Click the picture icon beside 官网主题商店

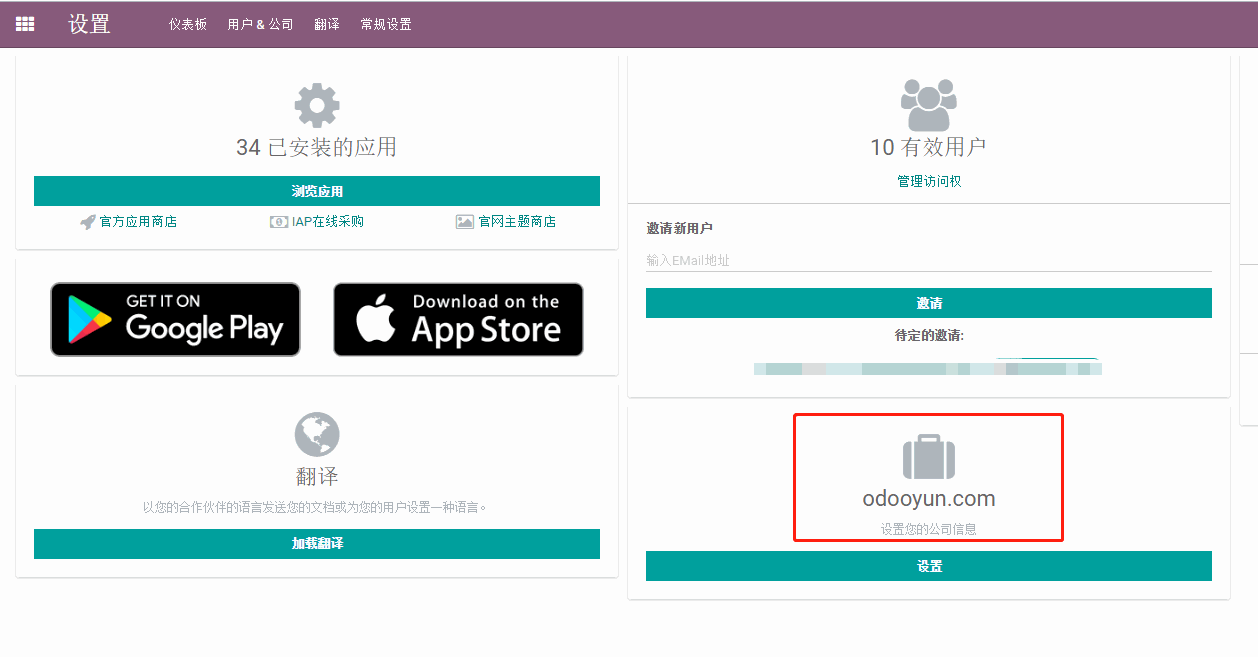coord(465,222)
